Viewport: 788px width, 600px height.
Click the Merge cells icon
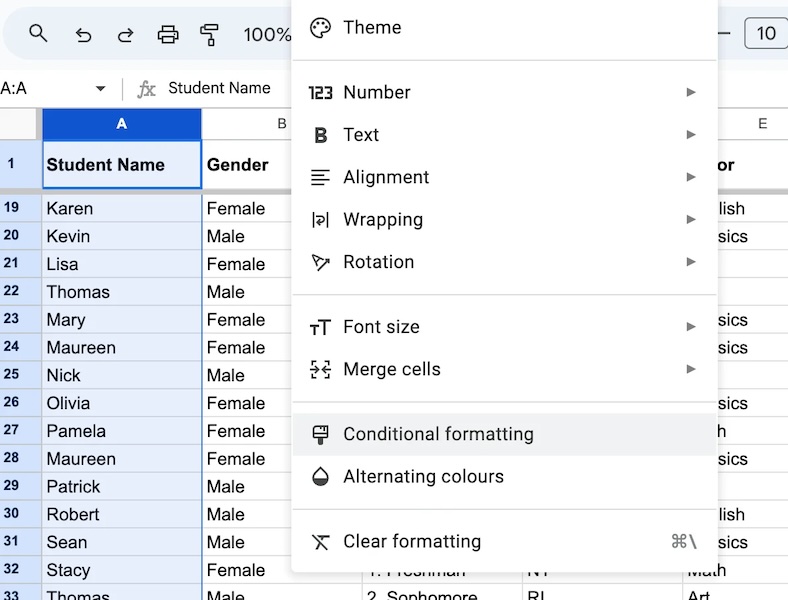coord(321,370)
